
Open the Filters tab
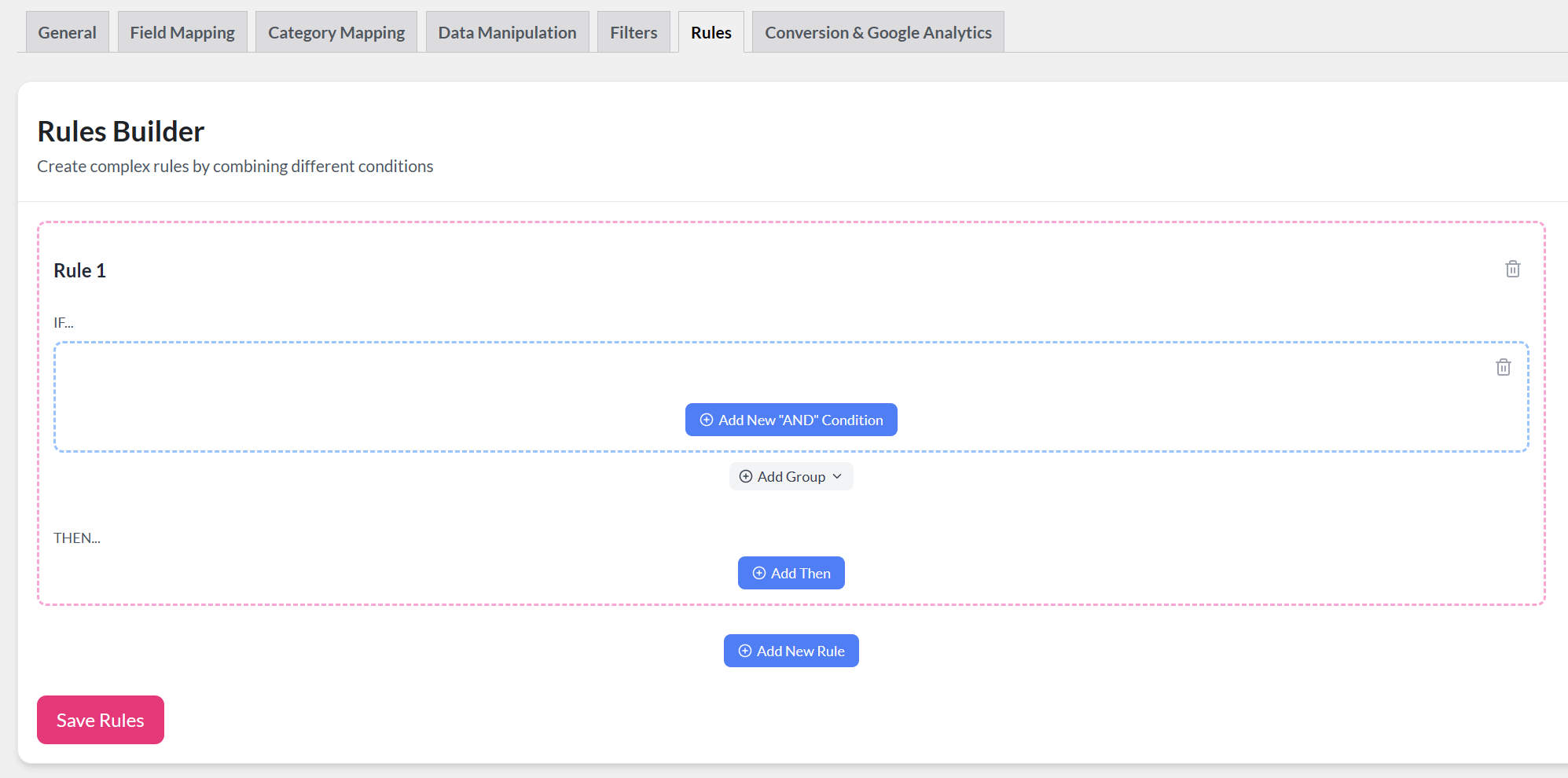tap(633, 33)
